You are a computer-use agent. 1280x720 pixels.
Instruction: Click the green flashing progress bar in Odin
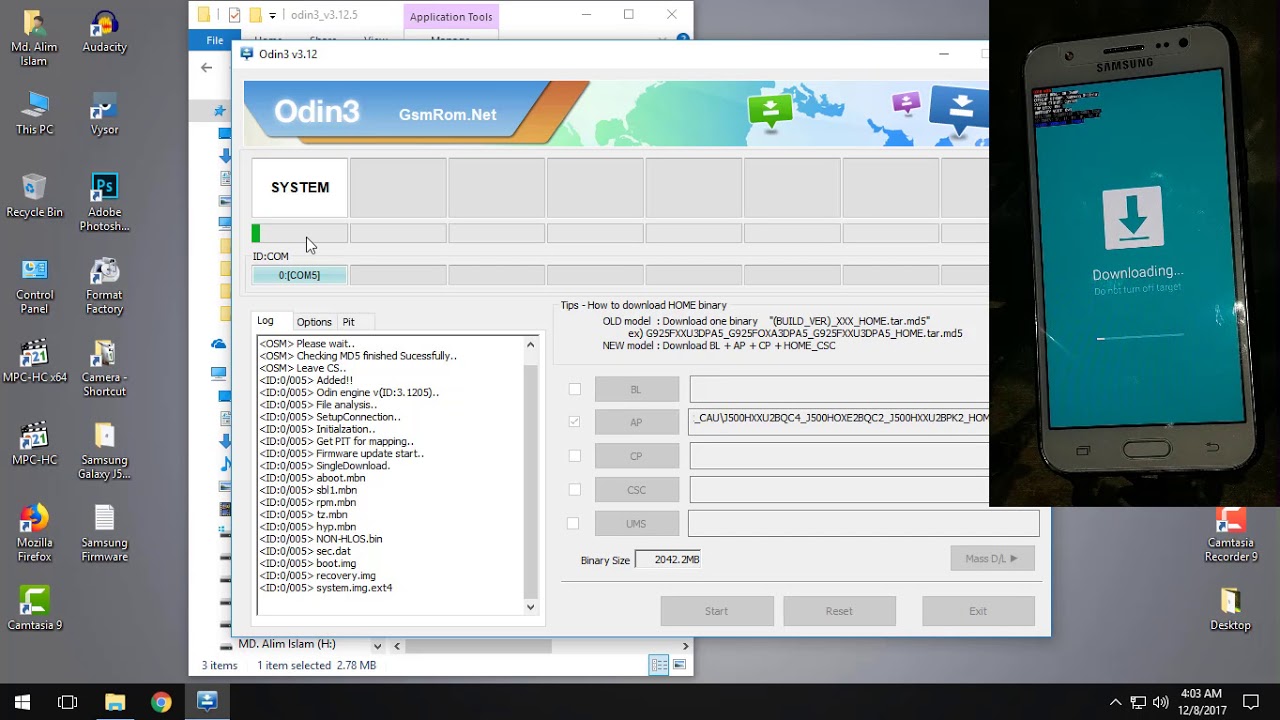pyautogui.click(x=256, y=233)
